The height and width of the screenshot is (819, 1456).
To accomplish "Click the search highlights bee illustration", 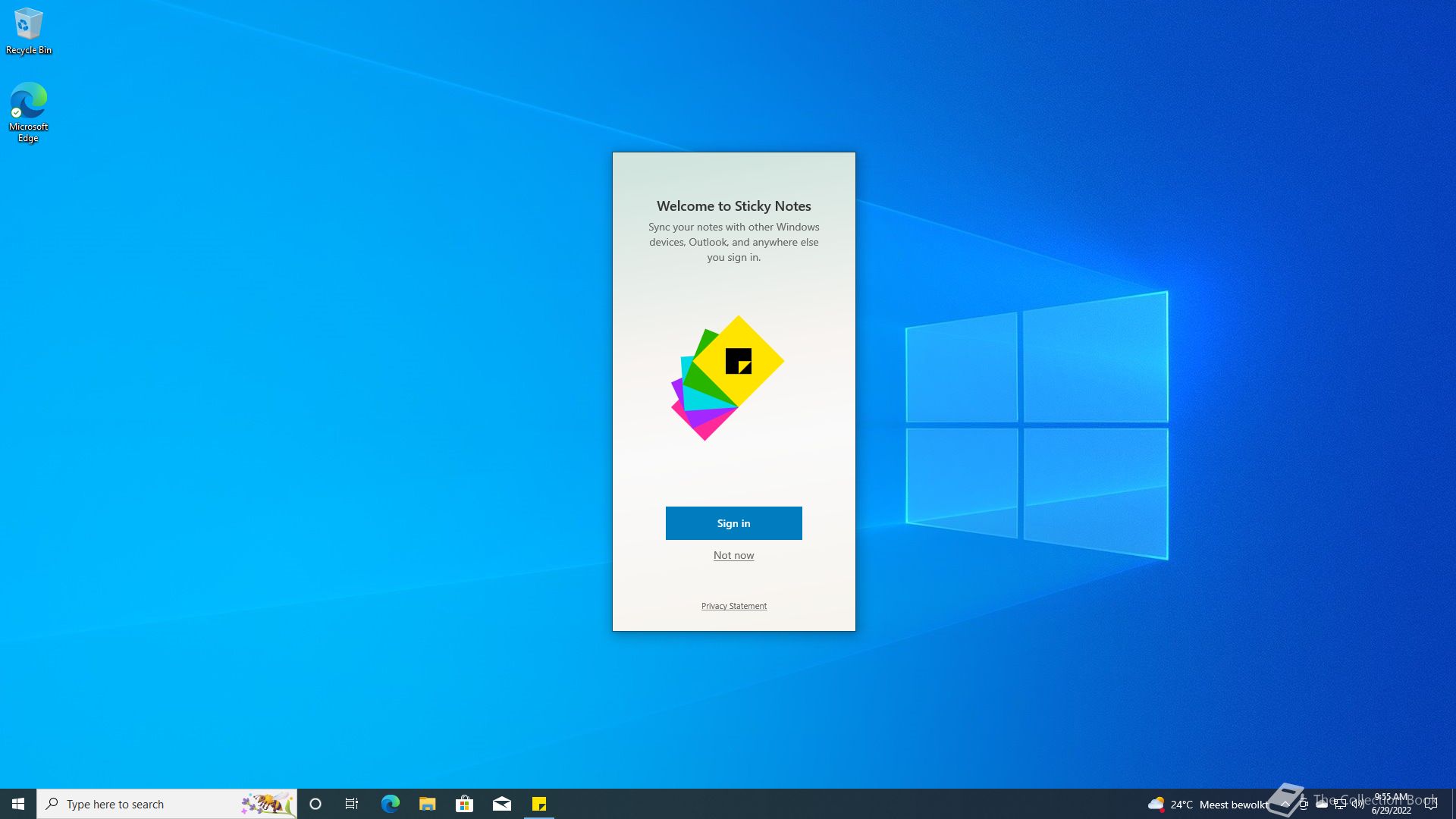I will pyautogui.click(x=268, y=804).
